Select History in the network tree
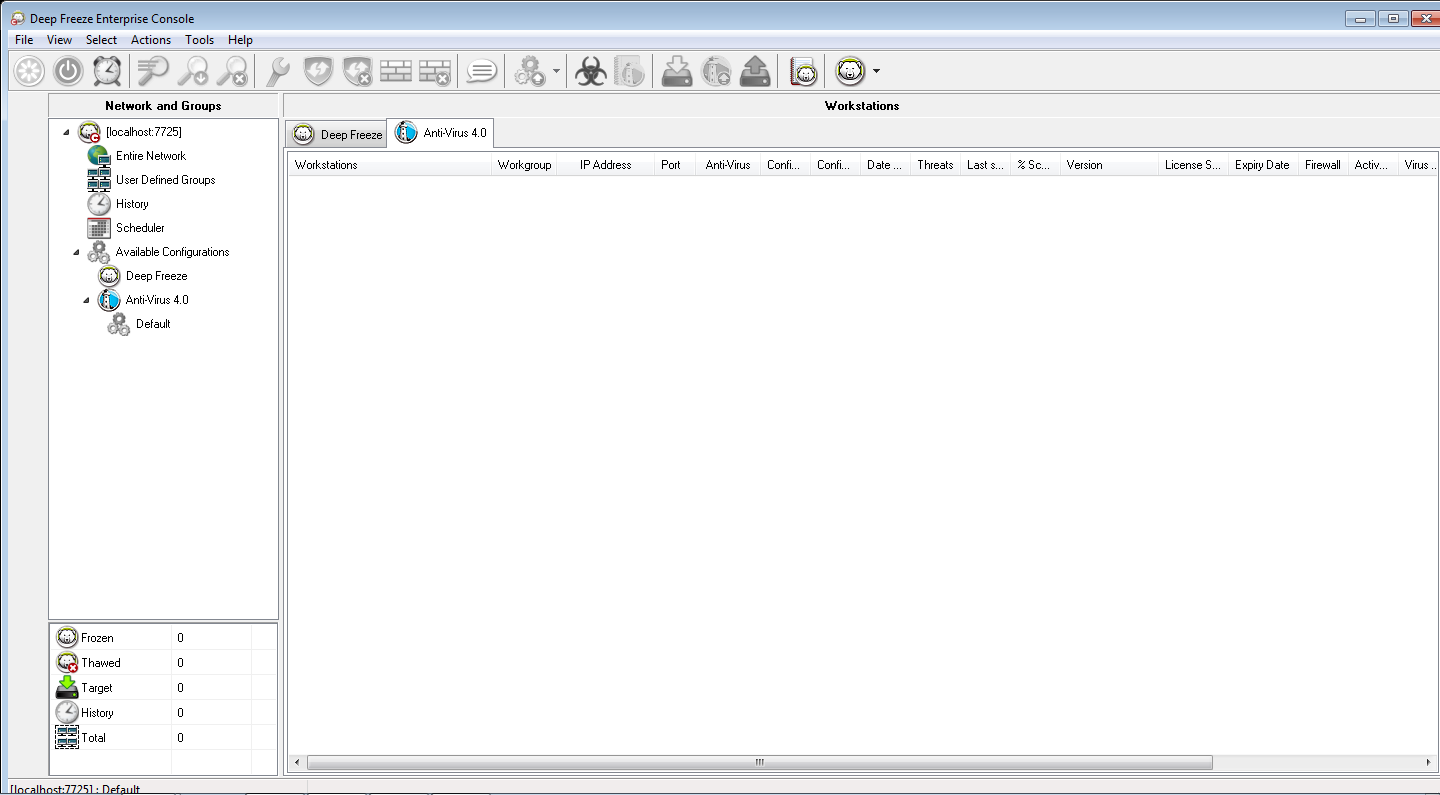The image size is (1440, 795). pyautogui.click(x=132, y=204)
